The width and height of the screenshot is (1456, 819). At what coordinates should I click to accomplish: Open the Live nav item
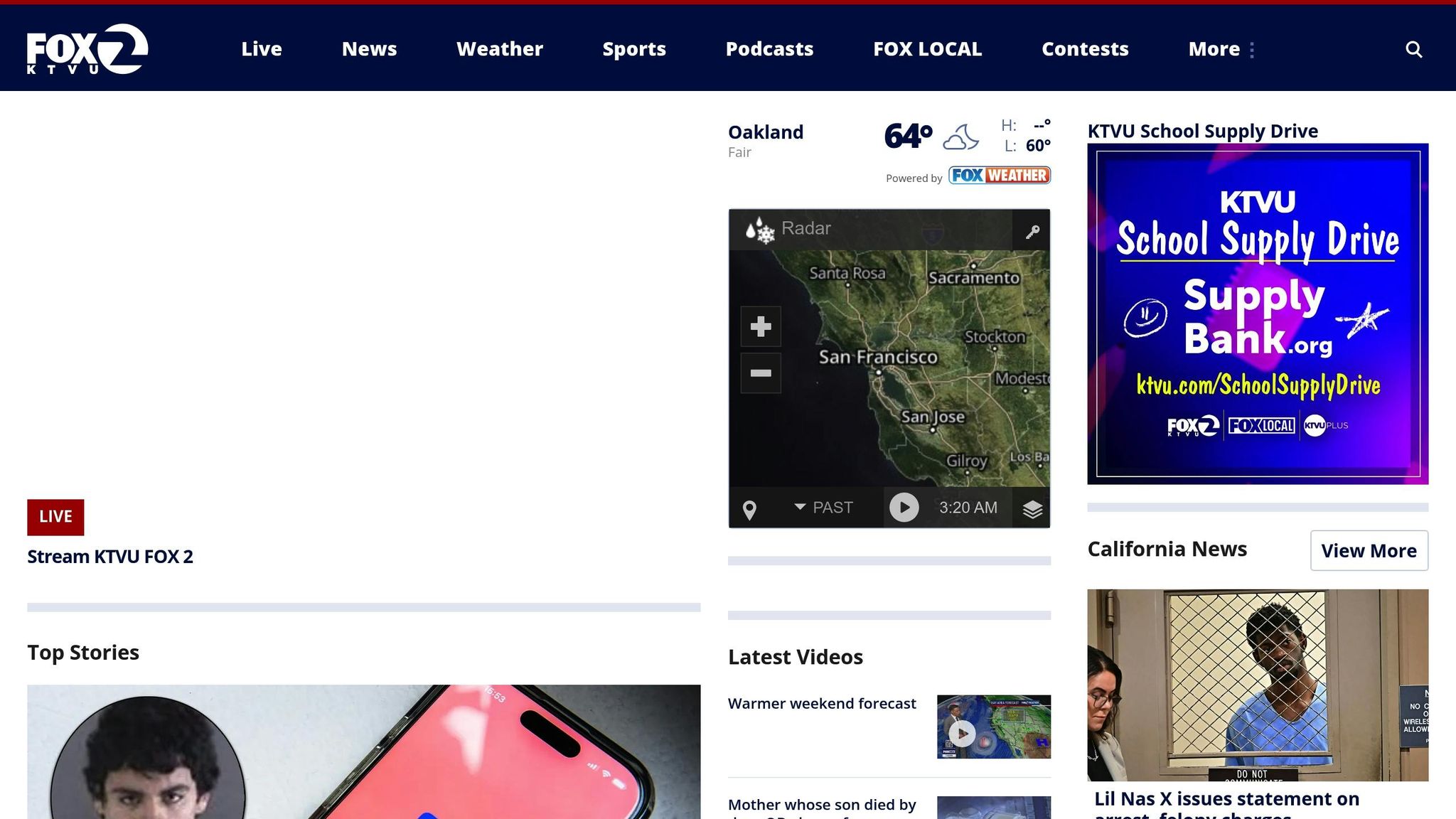262,49
